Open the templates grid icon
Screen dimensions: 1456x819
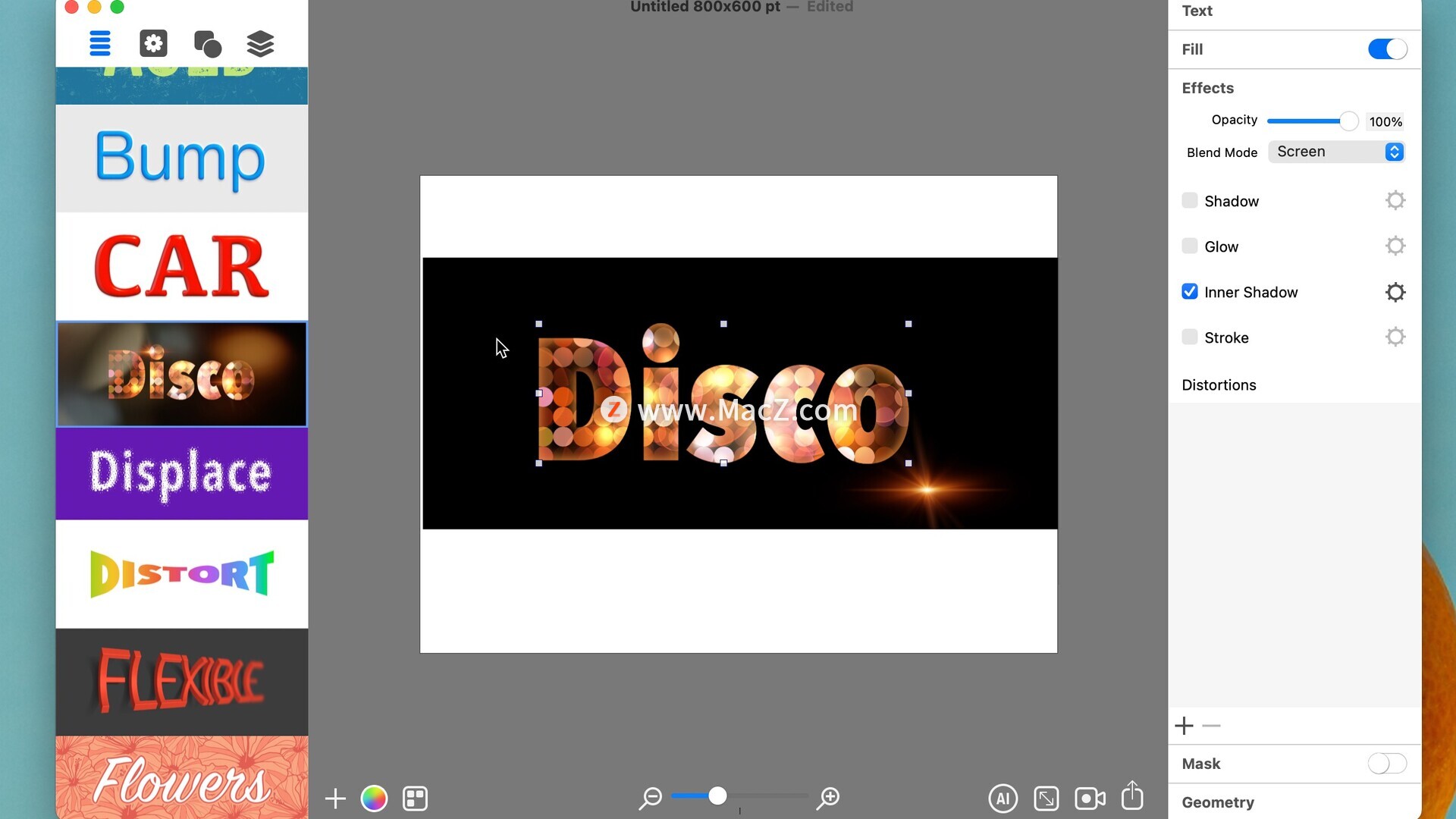416,799
